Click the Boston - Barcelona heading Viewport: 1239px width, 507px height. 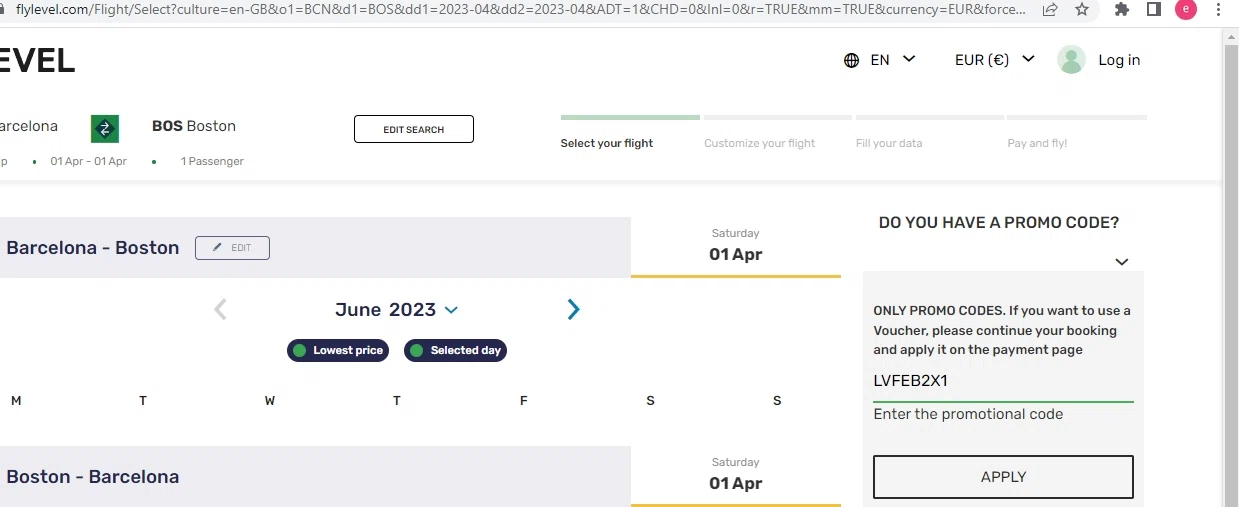93,477
